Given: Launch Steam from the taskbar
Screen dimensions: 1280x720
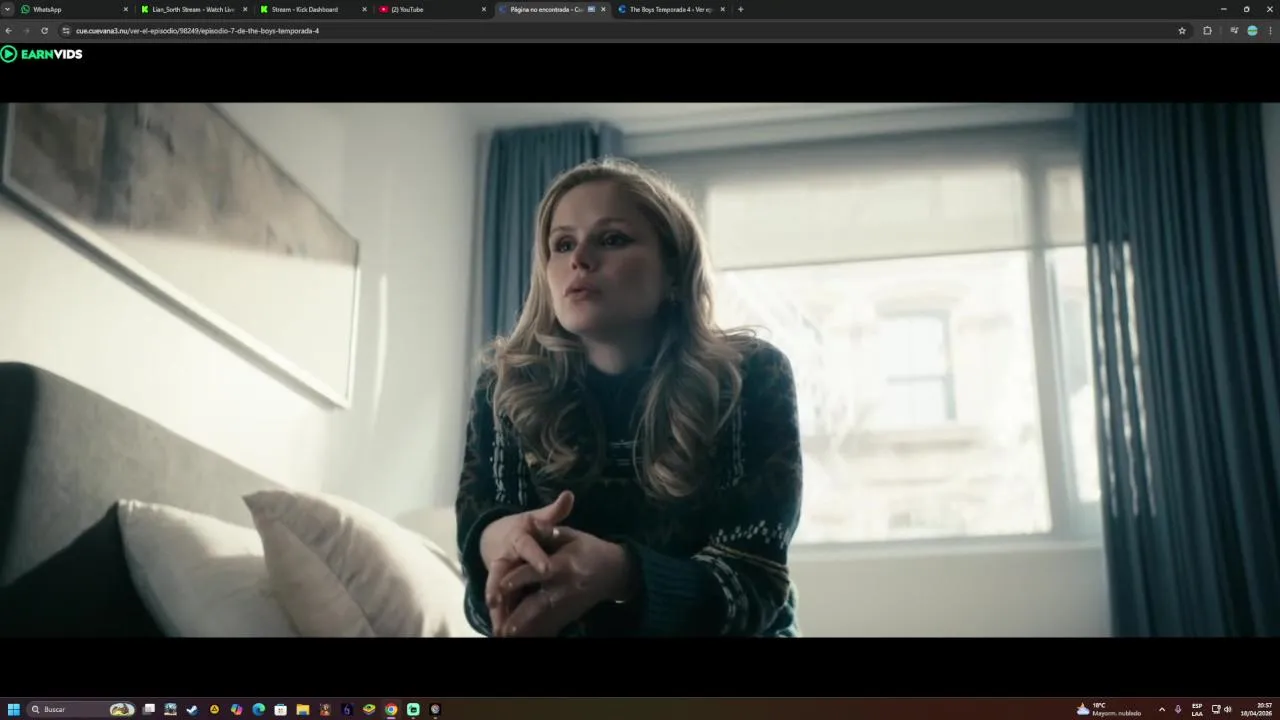Looking at the screenshot, I should 192,709.
